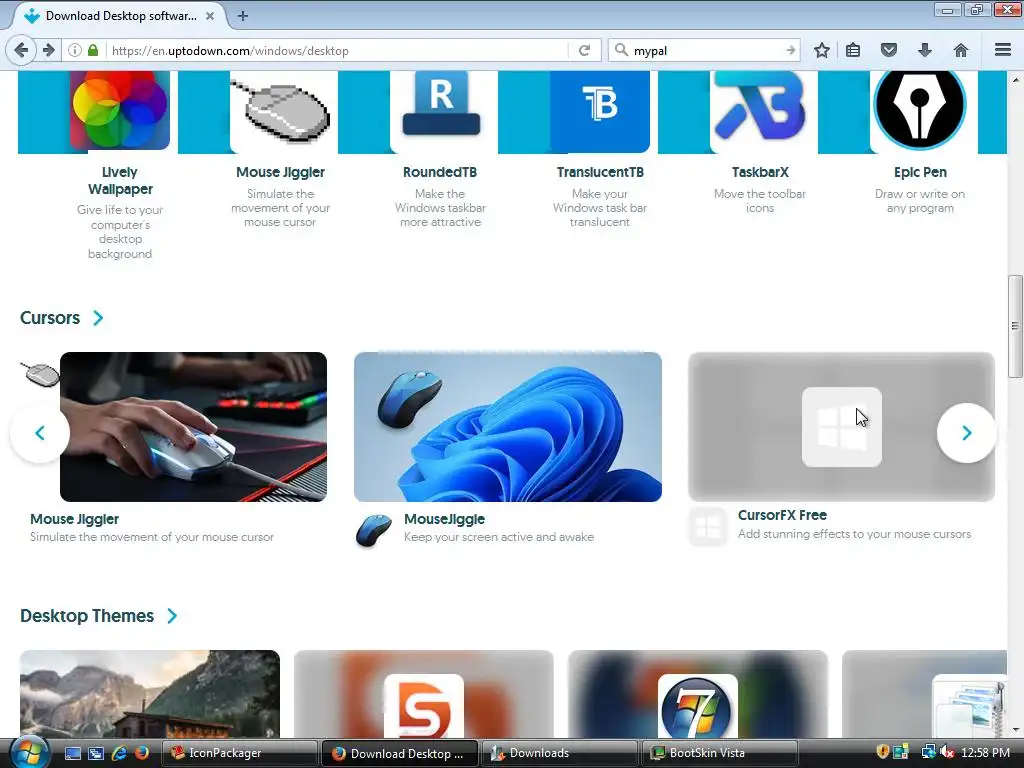Click the CursorFX Free gray banner image
Viewport: 1024px width, 768px height.
[x=841, y=427]
